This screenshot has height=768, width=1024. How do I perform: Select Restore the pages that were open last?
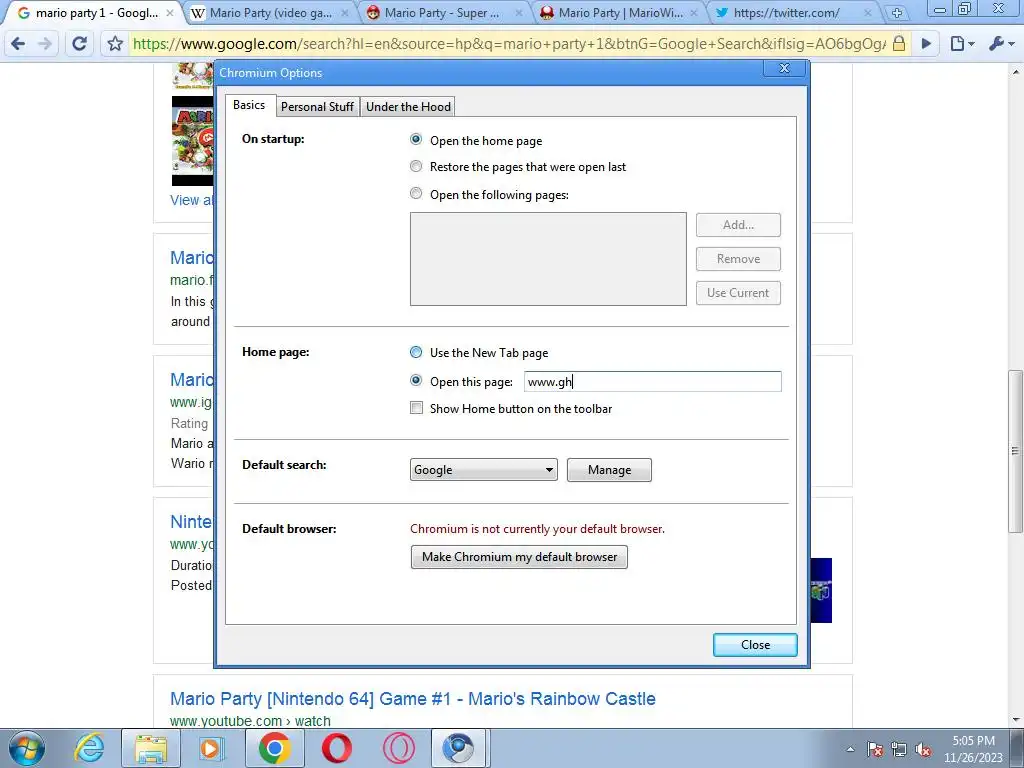pos(416,166)
